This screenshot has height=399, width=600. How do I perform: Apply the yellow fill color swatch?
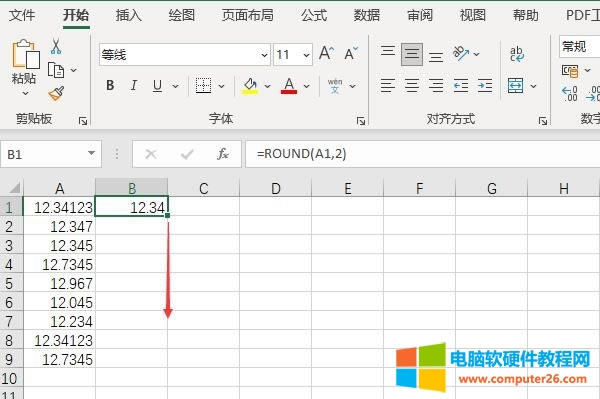[250, 86]
